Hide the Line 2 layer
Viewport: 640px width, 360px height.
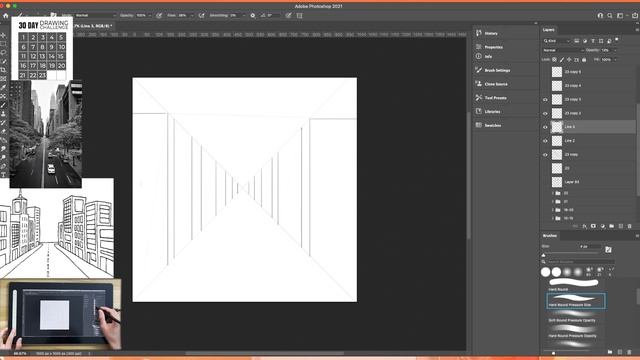pyautogui.click(x=545, y=141)
